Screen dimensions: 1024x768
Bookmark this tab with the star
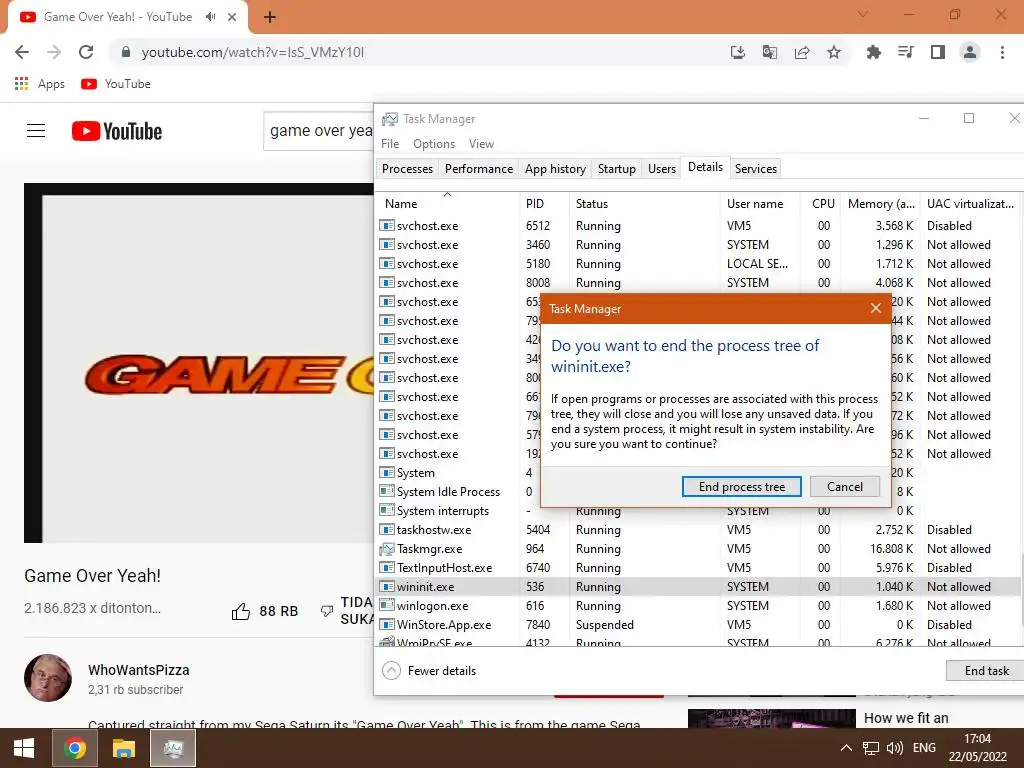(x=834, y=52)
